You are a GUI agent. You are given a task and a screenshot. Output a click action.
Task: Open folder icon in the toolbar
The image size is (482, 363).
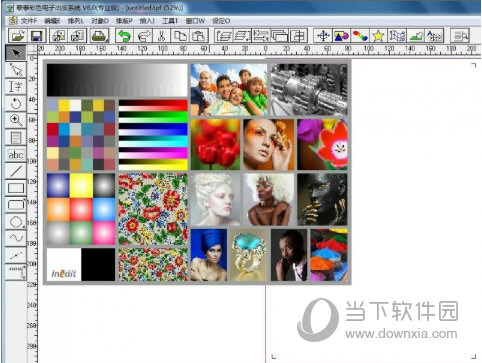click(17, 36)
